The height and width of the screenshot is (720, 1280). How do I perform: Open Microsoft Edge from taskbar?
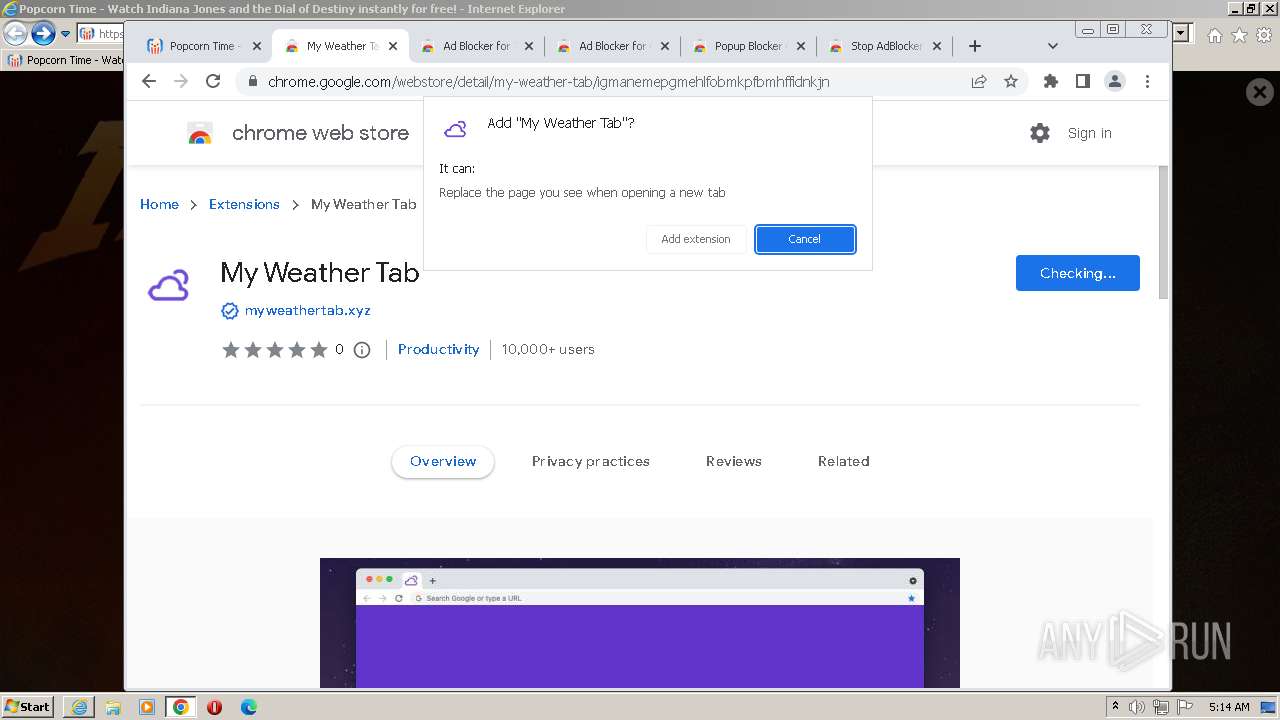pos(249,707)
